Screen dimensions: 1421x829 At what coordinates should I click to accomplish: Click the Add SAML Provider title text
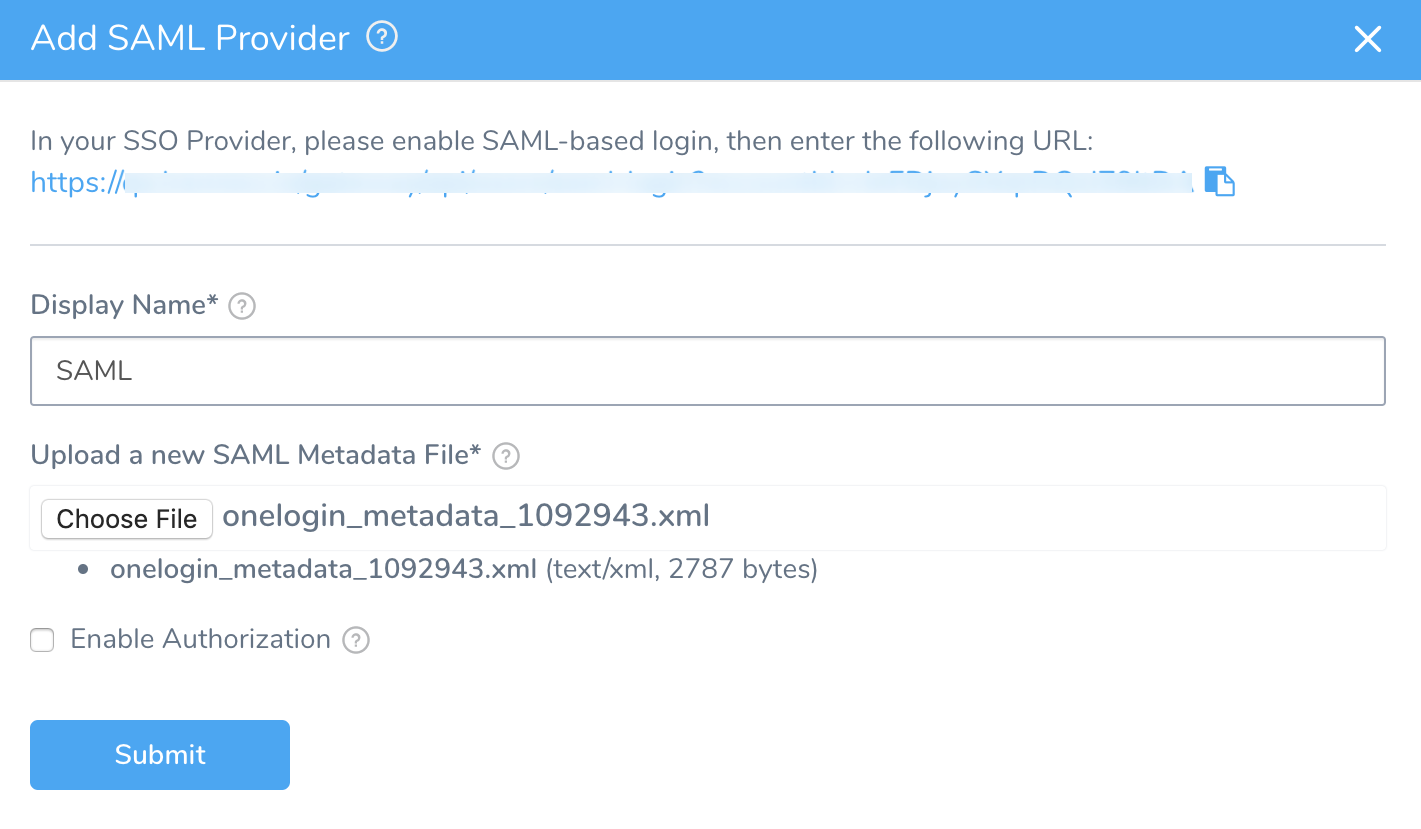[x=190, y=38]
